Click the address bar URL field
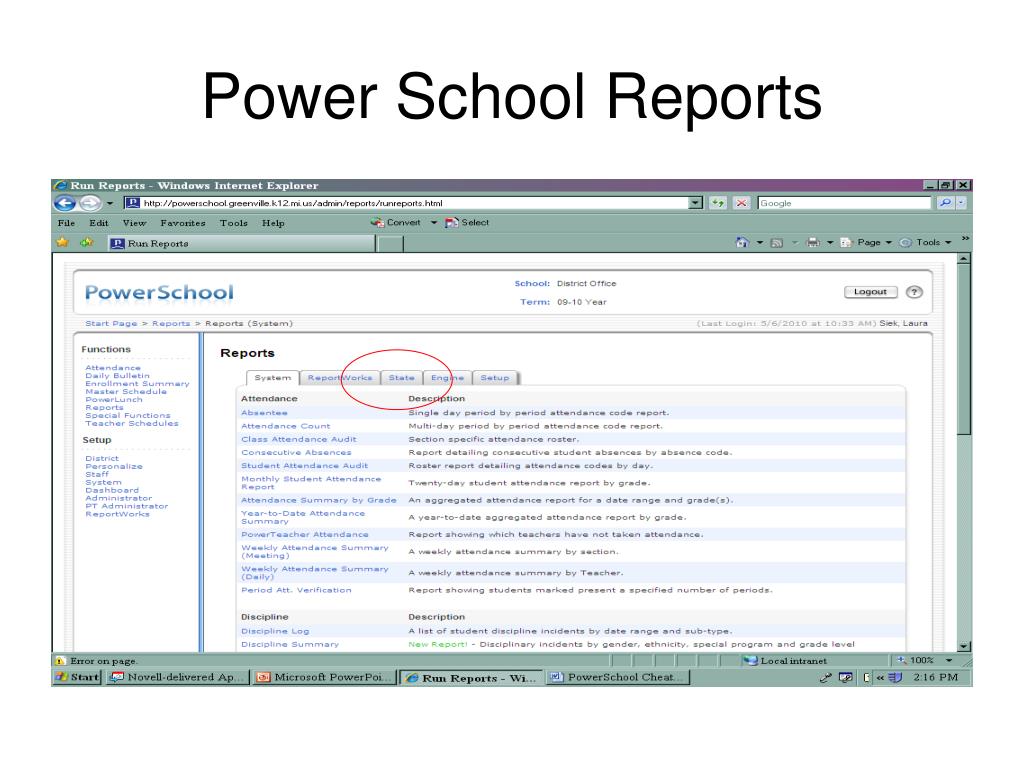Screen dimensions: 1024x768 (x=407, y=203)
